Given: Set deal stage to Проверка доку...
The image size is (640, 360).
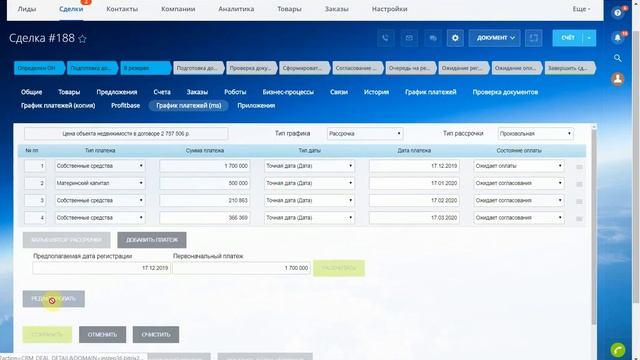Looking at the screenshot, I should click(x=251, y=68).
